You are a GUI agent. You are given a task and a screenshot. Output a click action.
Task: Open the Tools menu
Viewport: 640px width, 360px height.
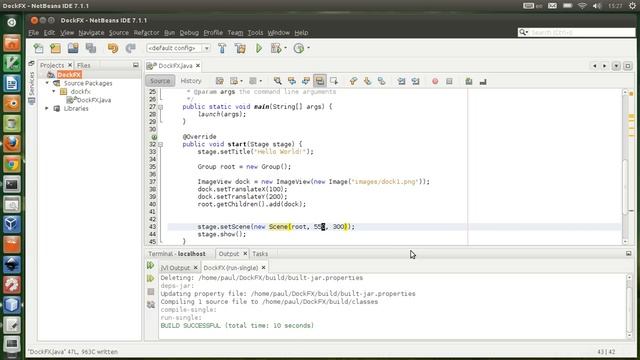[x=256, y=33]
